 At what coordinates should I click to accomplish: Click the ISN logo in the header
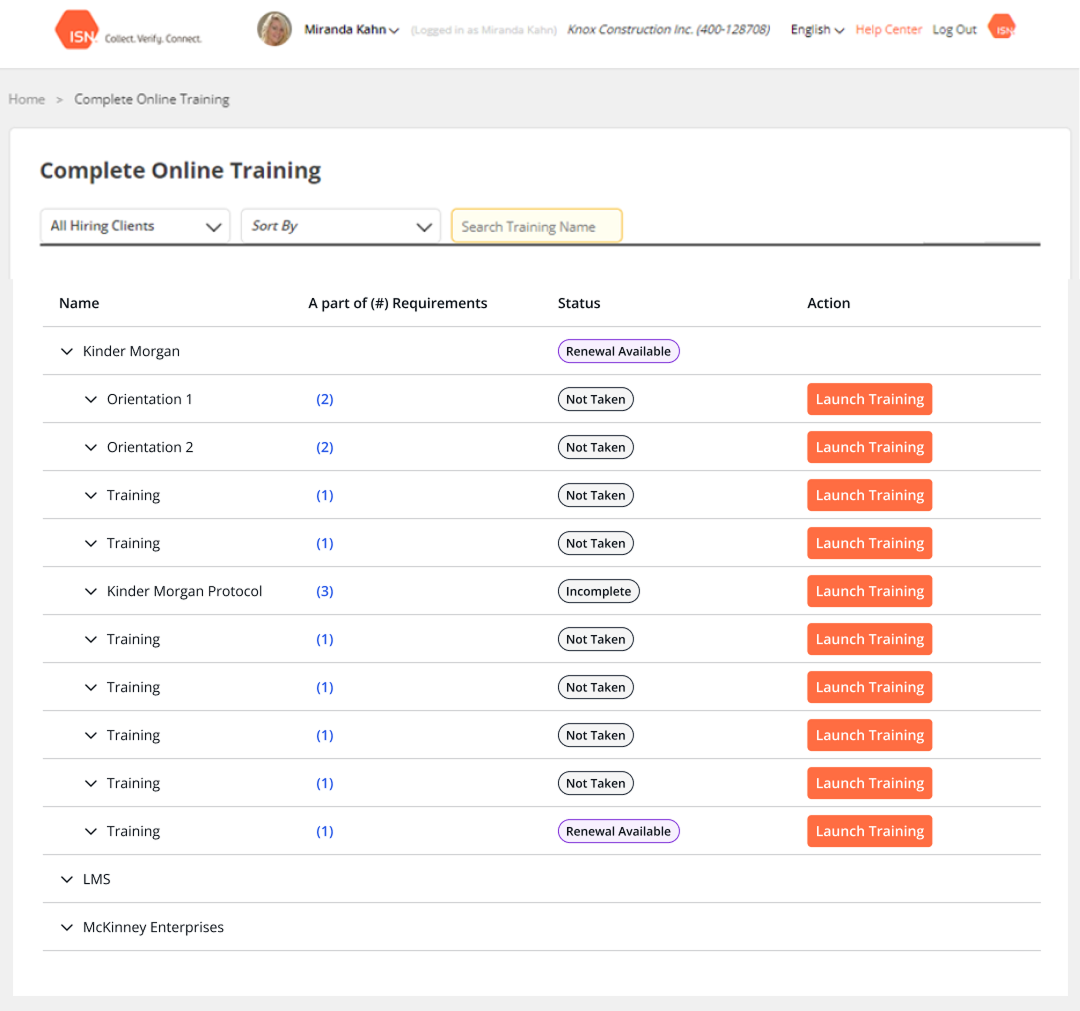click(128, 30)
